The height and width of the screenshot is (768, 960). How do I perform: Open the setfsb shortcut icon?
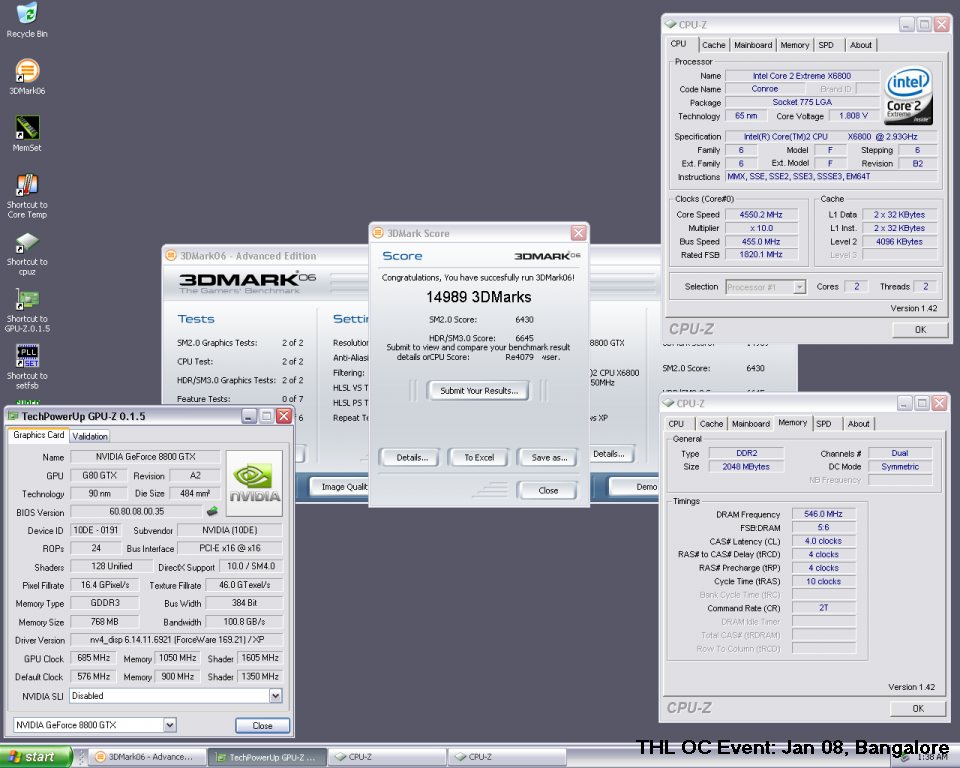click(27, 357)
